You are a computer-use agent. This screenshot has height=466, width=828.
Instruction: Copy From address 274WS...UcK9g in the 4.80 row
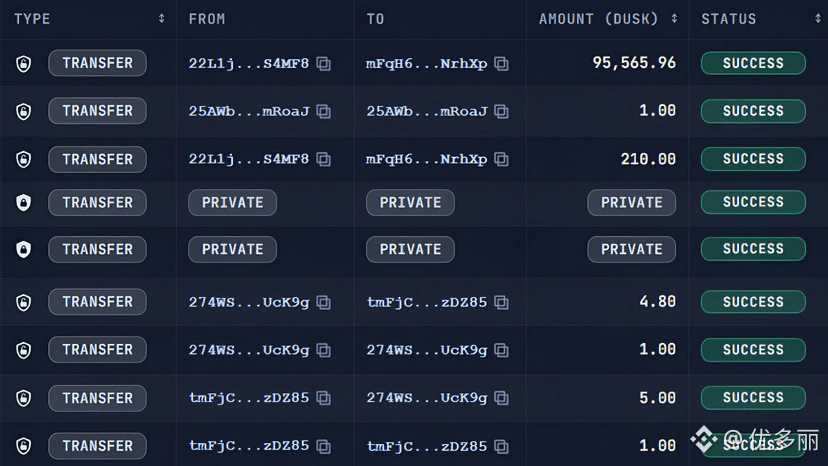point(324,302)
